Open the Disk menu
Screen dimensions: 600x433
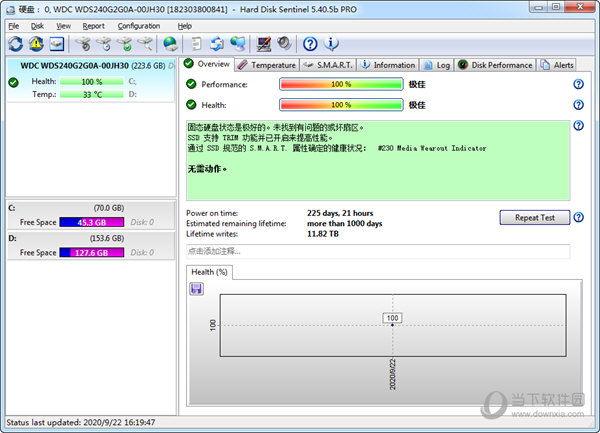coord(37,26)
